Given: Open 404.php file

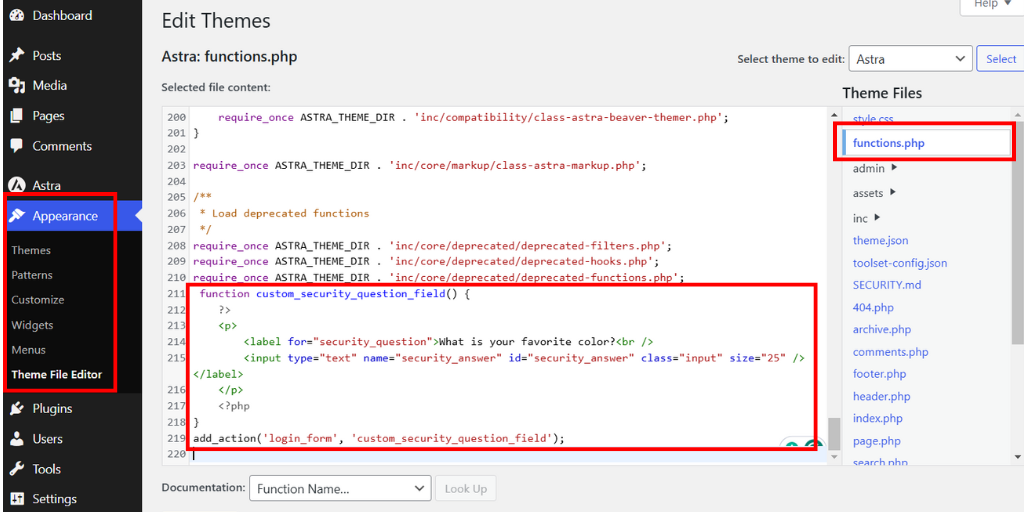Looking at the screenshot, I should (x=873, y=308).
